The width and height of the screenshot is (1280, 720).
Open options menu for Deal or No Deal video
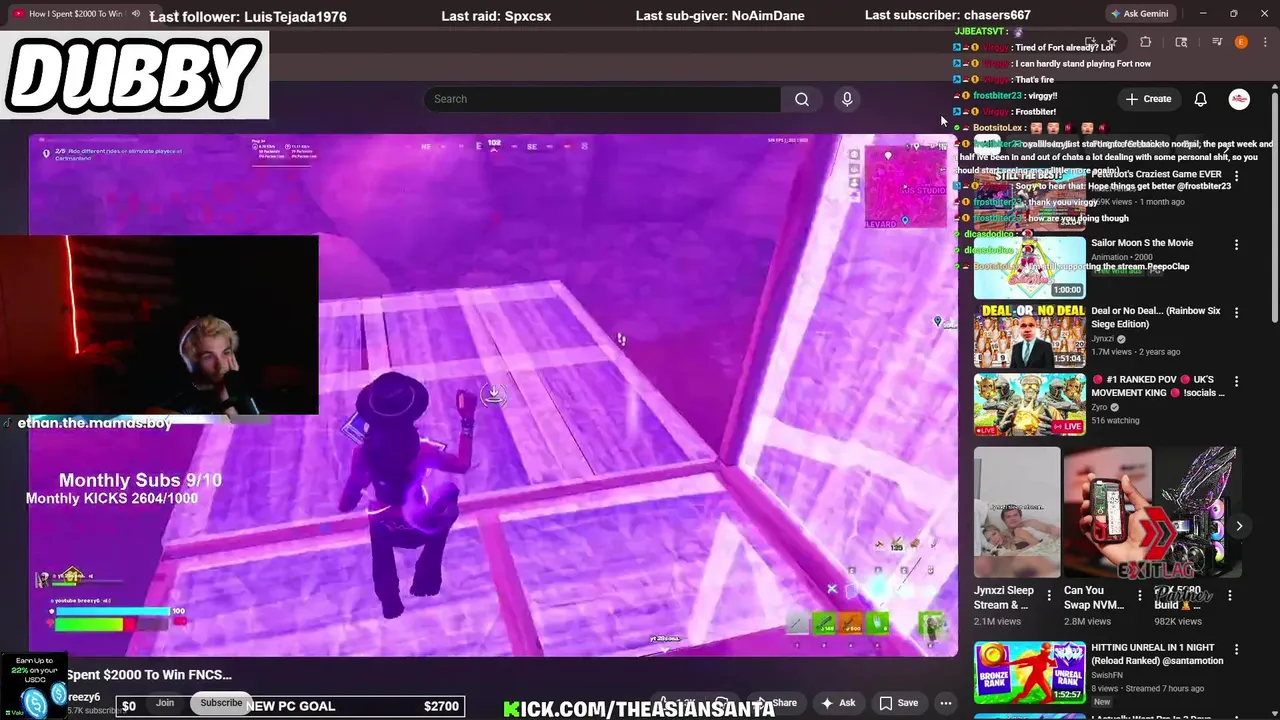pos(1236,313)
